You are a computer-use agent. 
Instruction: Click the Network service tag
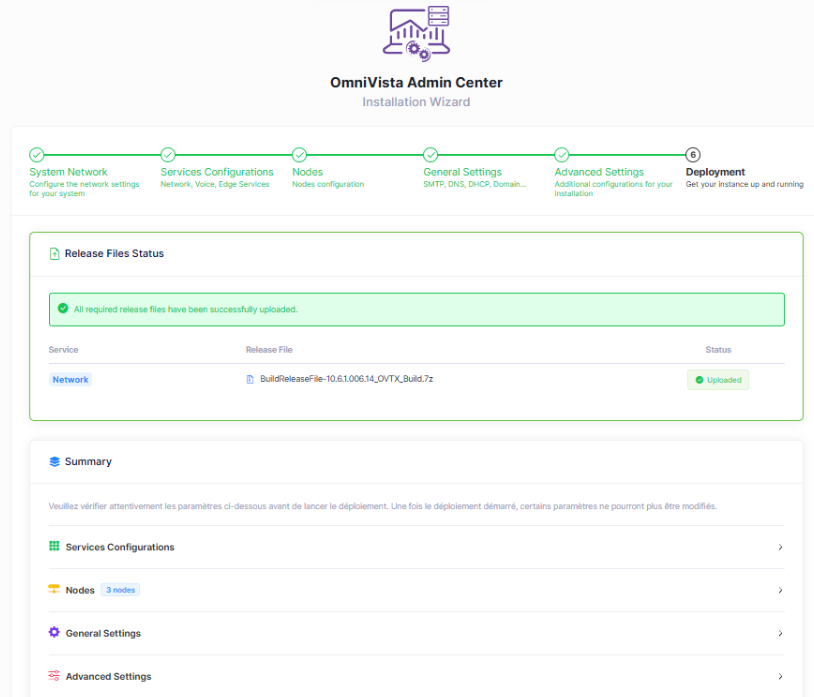click(x=70, y=379)
